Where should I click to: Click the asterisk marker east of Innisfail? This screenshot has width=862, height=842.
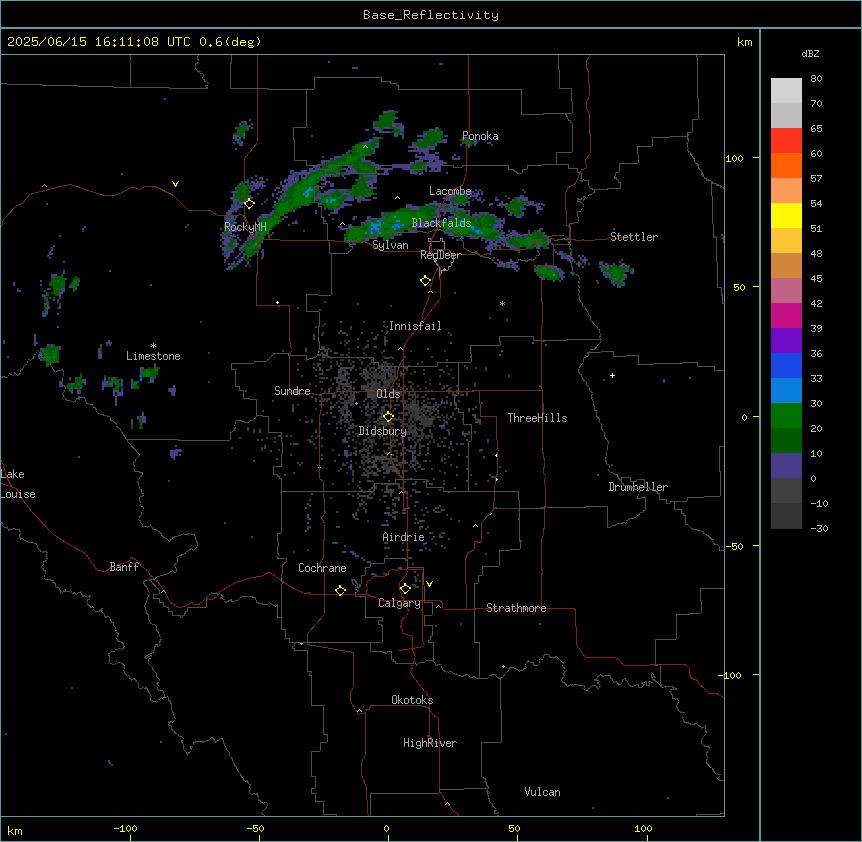click(x=502, y=303)
